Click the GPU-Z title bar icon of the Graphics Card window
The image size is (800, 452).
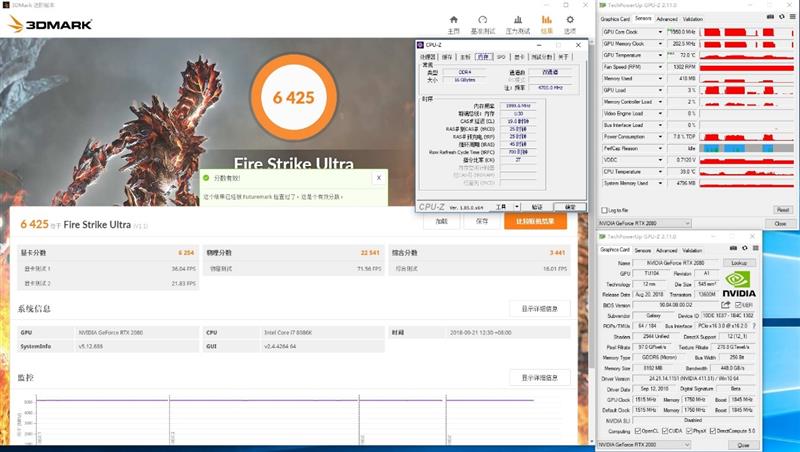[603, 237]
